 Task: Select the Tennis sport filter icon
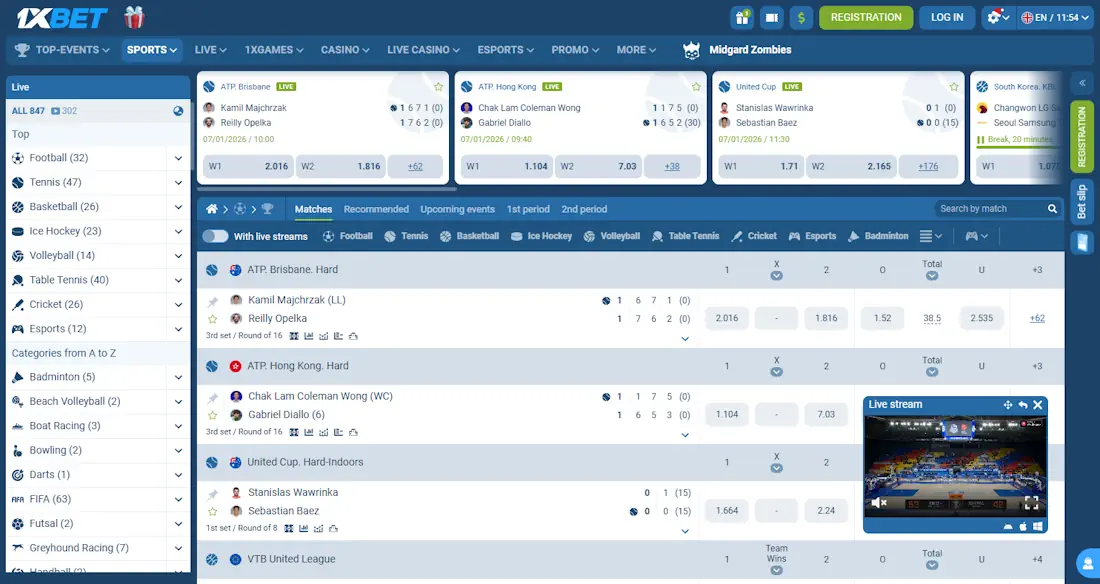pyautogui.click(x=388, y=236)
